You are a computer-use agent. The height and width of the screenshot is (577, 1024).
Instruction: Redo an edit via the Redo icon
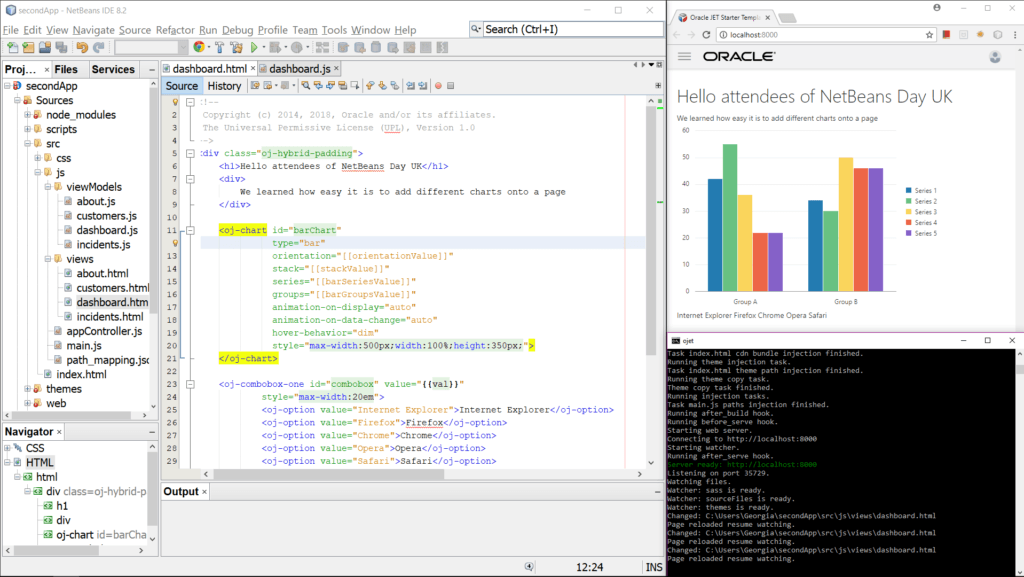click(x=99, y=48)
